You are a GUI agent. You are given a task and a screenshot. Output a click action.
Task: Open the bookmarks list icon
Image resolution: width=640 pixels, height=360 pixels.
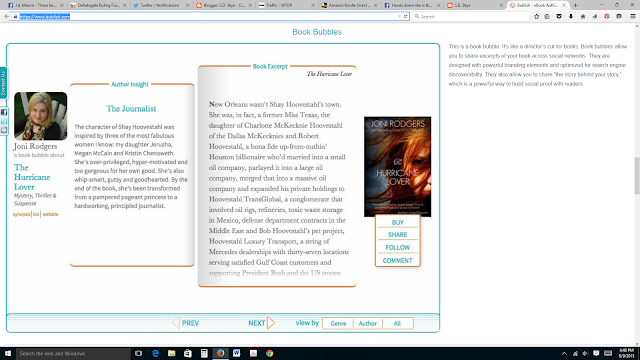click(547, 16)
